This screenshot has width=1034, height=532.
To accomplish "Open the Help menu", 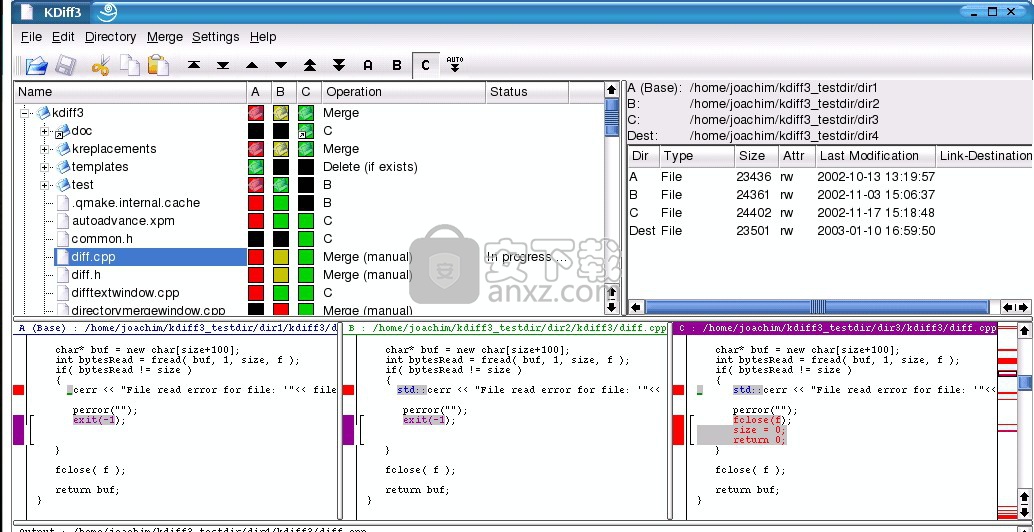I will (263, 37).
